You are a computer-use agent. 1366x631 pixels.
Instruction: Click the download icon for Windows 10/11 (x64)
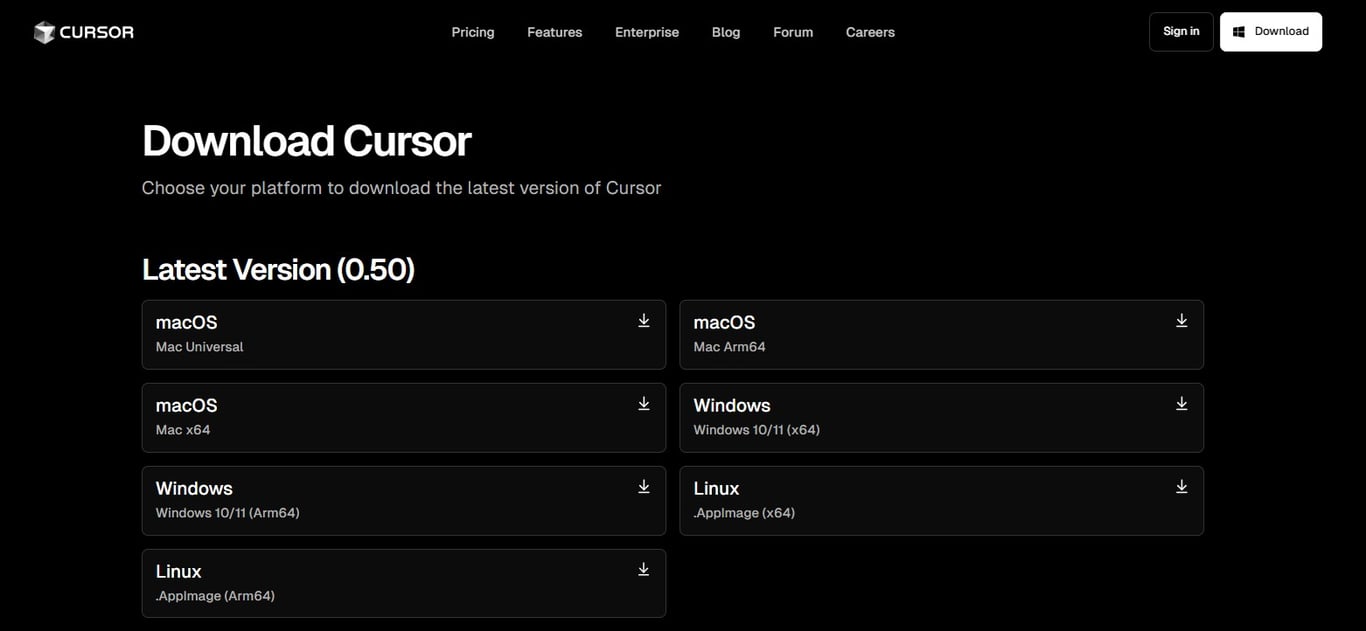[x=1180, y=401]
